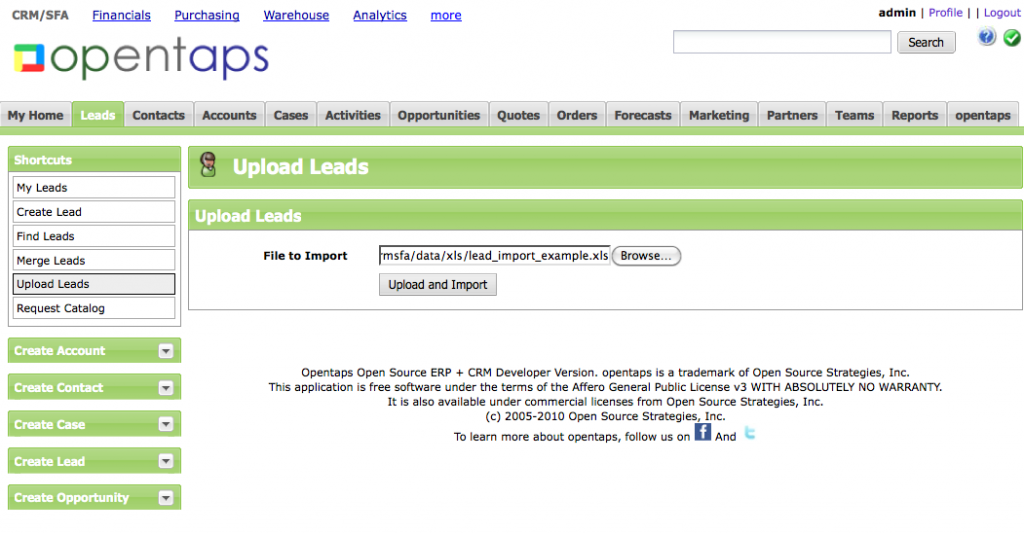Click the opentaps logo

tap(141, 58)
